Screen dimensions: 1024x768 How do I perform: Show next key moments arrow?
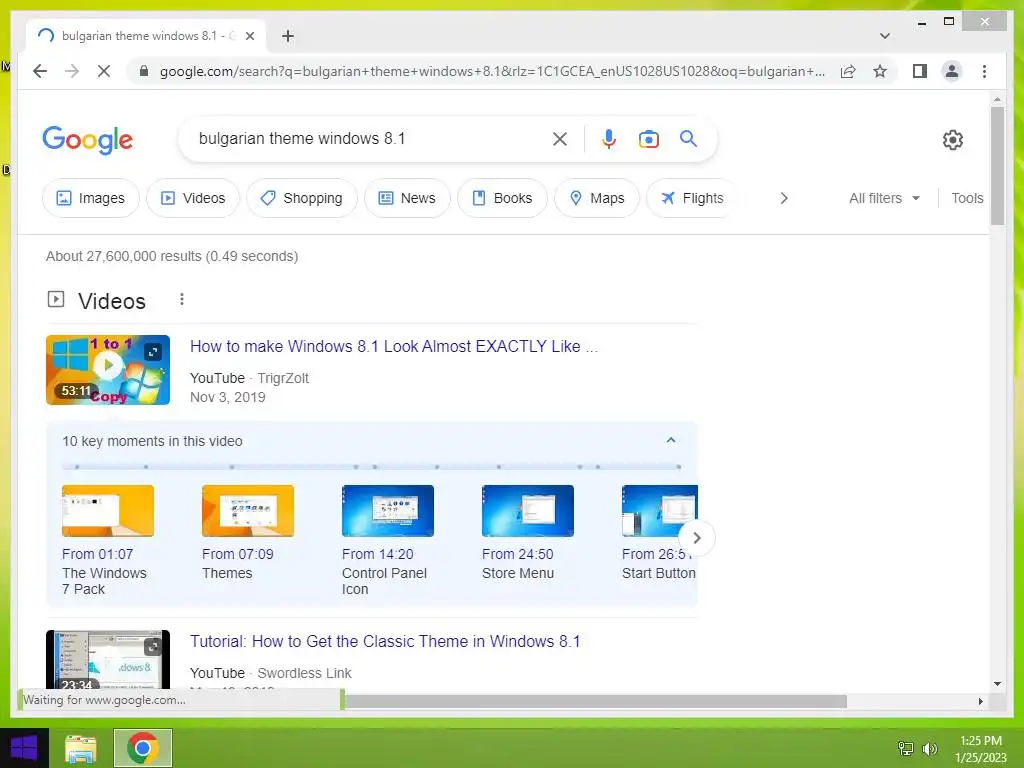point(697,537)
